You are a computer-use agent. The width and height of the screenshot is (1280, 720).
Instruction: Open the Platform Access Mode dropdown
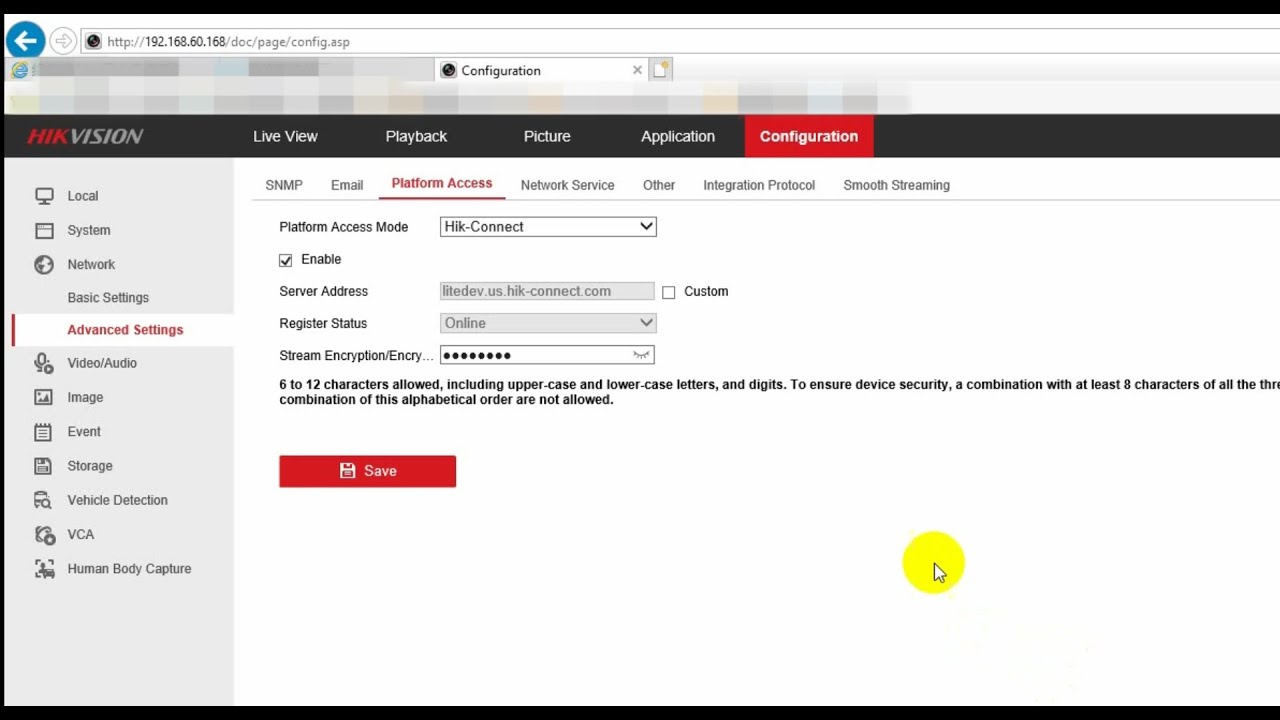(x=548, y=227)
